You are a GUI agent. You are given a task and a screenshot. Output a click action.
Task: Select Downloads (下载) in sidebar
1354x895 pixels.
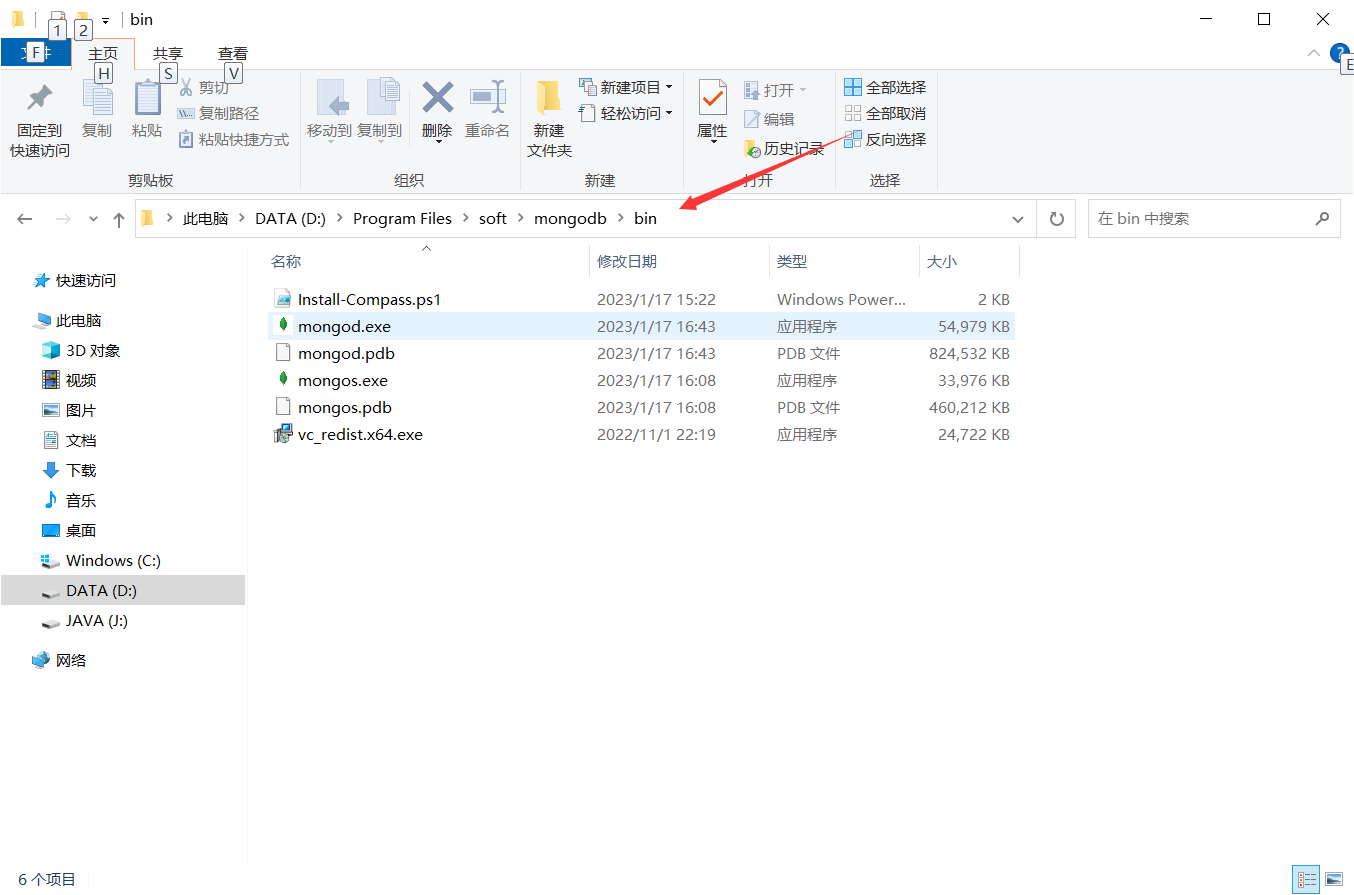[69, 471]
